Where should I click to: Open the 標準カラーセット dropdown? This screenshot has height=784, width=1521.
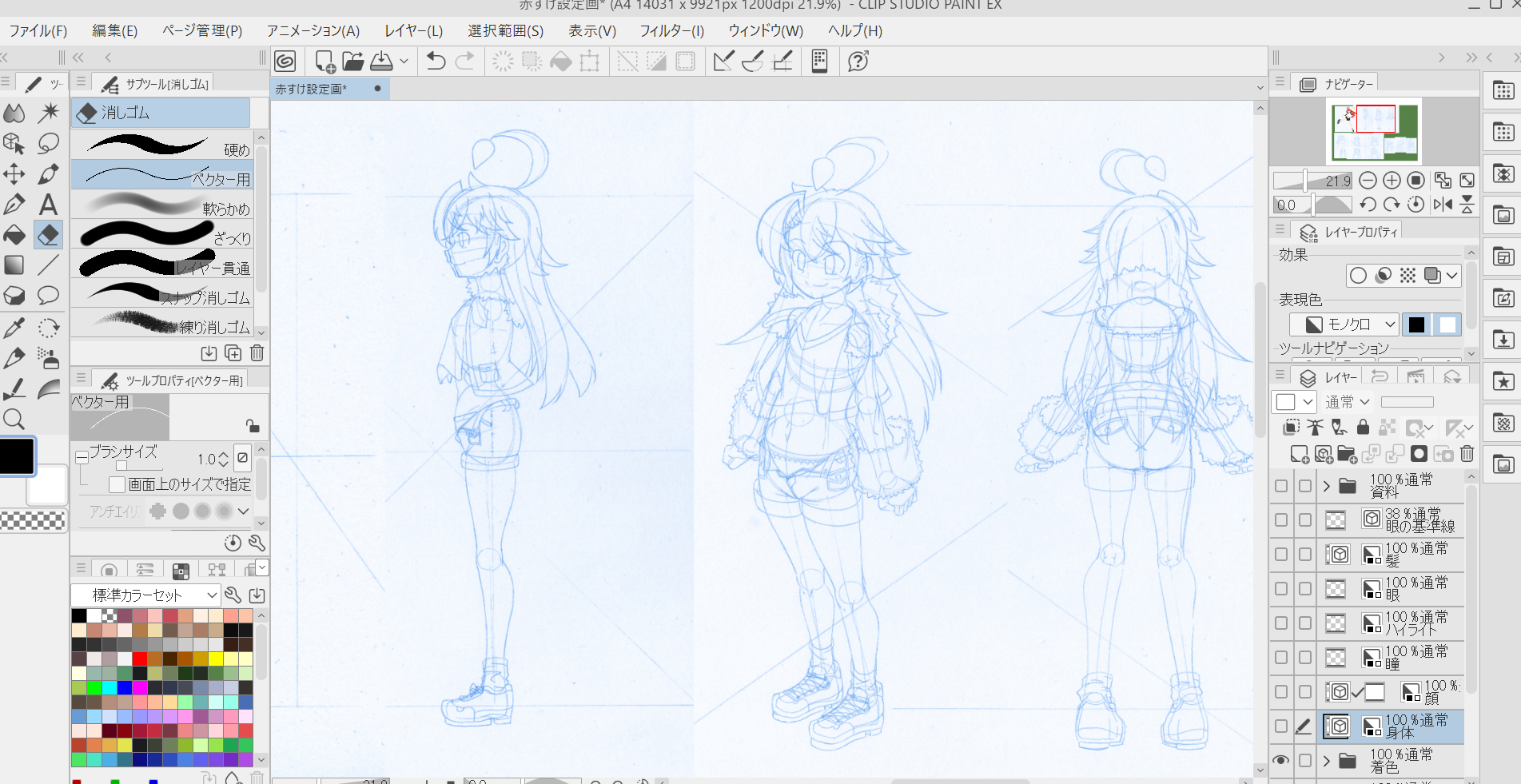point(145,595)
